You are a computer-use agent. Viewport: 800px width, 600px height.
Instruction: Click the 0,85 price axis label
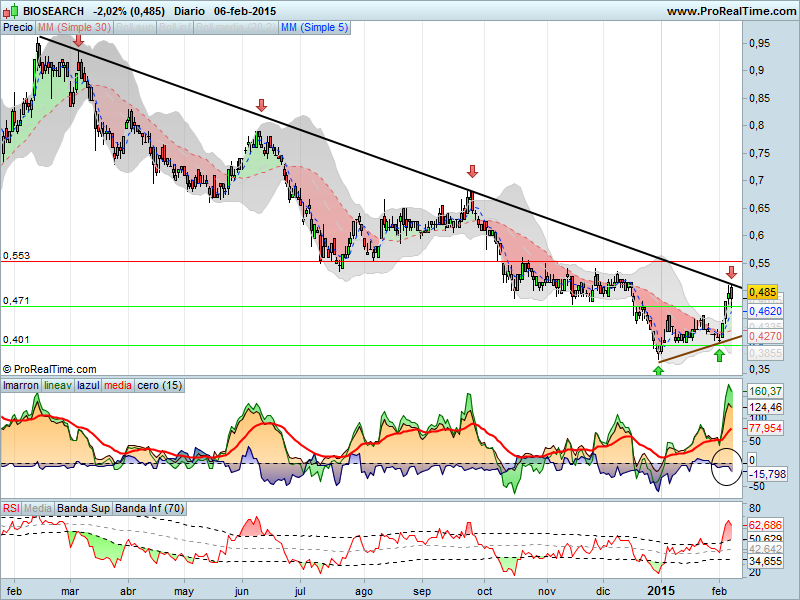coord(759,98)
